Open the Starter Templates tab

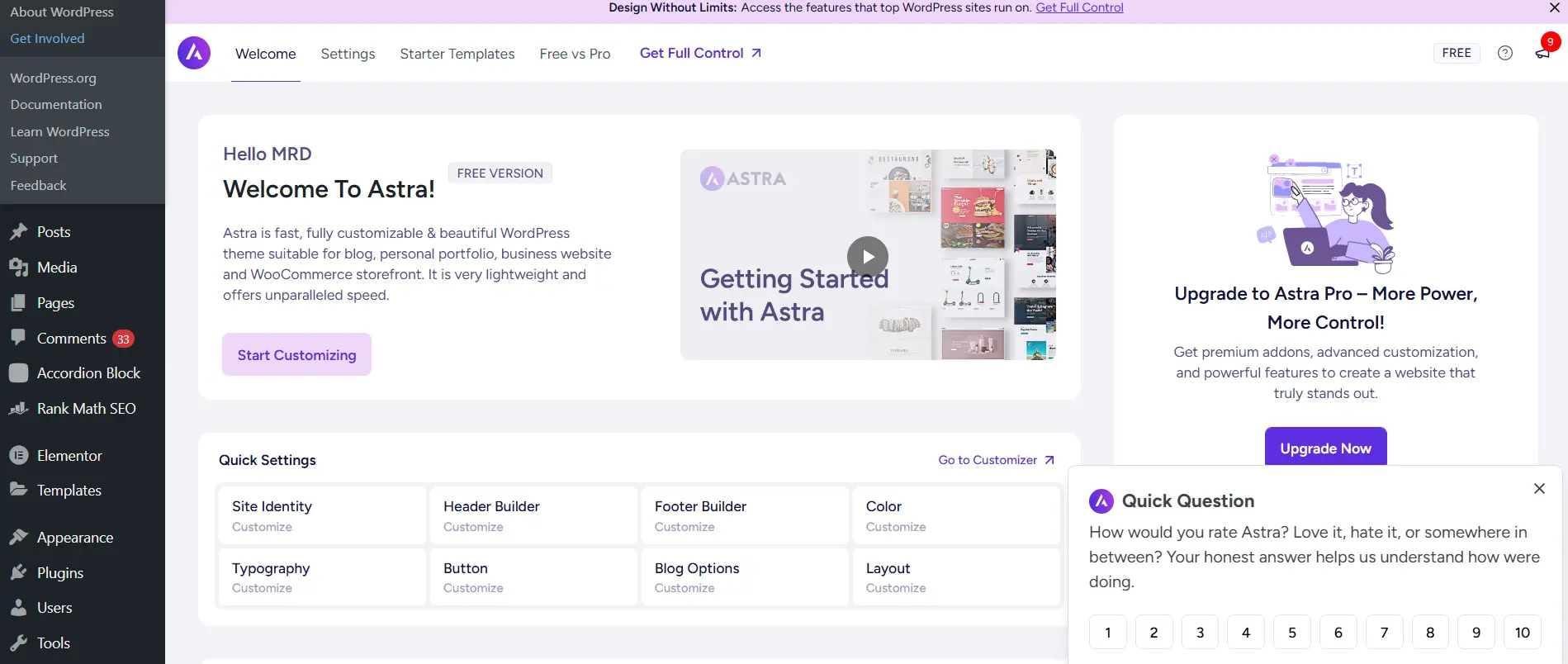(457, 54)
